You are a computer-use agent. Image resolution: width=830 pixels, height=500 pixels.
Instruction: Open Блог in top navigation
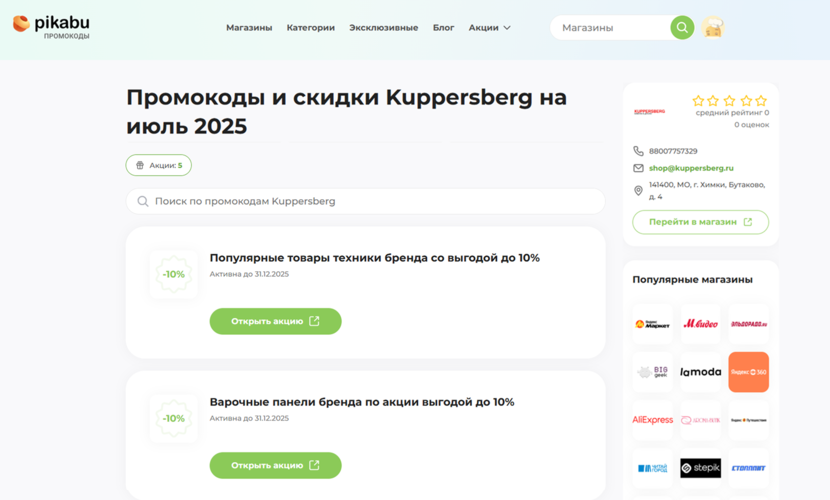(x=444, y=28)
